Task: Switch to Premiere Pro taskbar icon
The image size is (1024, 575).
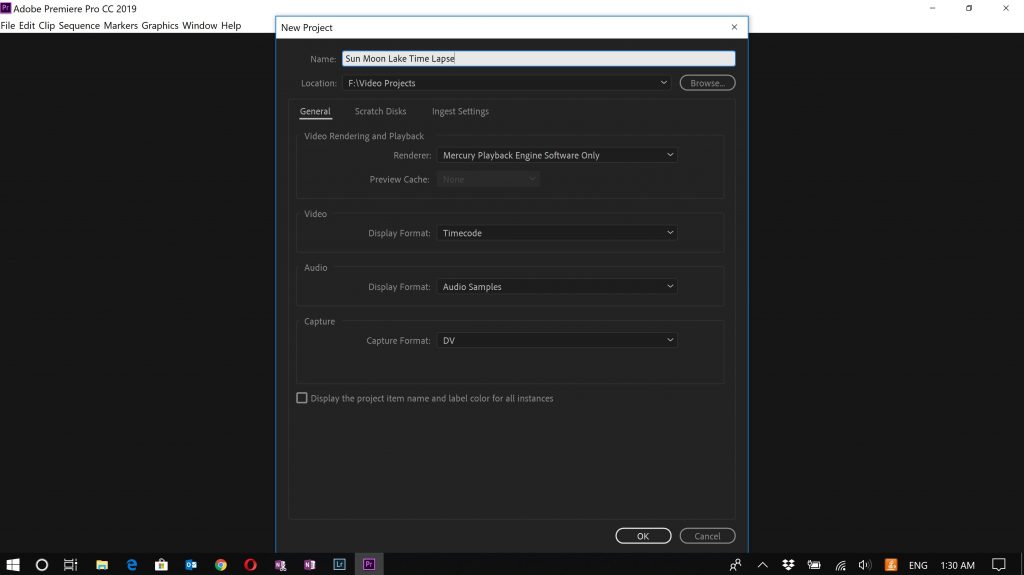Action: (x=369, y=565)
